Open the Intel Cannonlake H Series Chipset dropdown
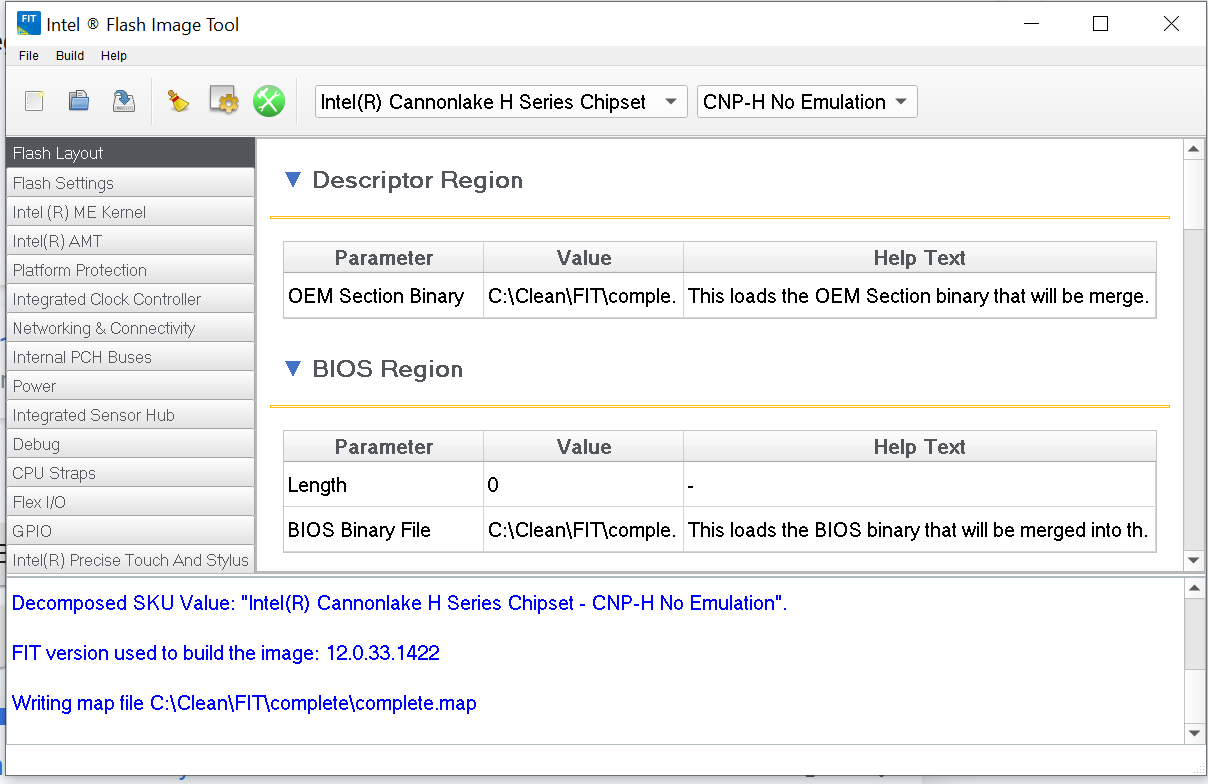The image size is (1208, 784). coord(501,102)
